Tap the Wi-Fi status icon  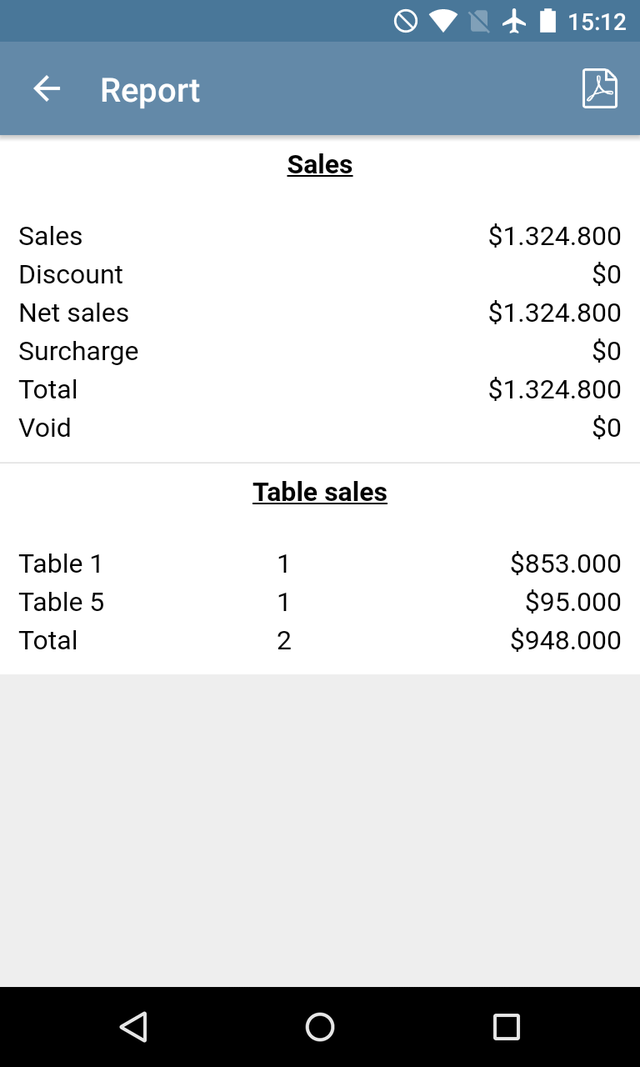pos(442,21)
